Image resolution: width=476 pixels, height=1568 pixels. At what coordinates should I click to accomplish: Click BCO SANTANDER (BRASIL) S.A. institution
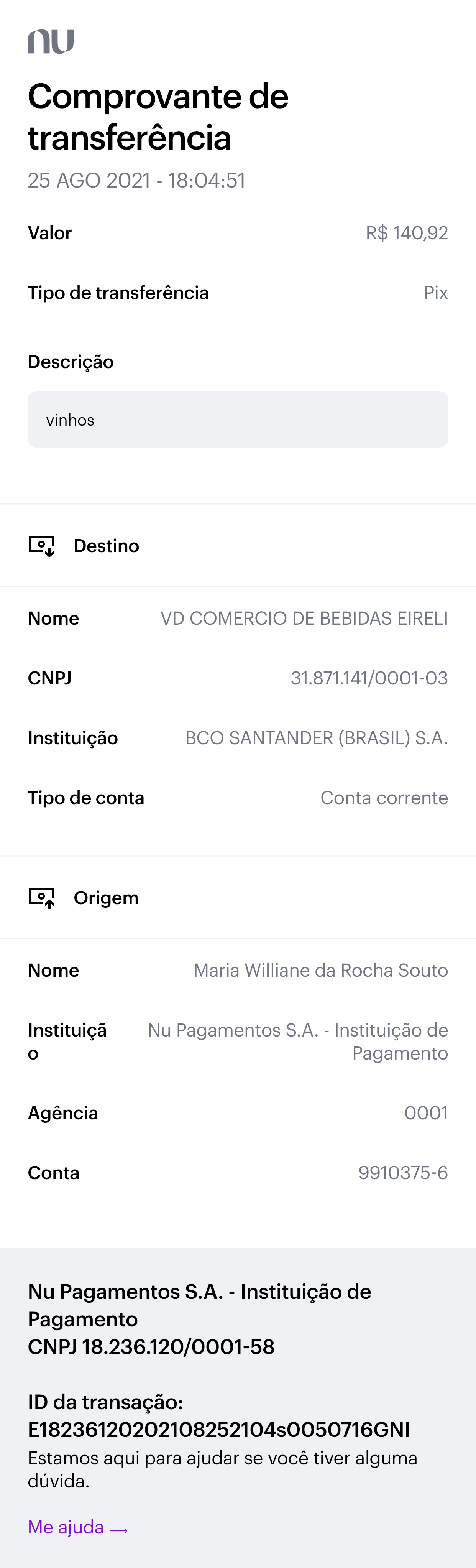316,738
